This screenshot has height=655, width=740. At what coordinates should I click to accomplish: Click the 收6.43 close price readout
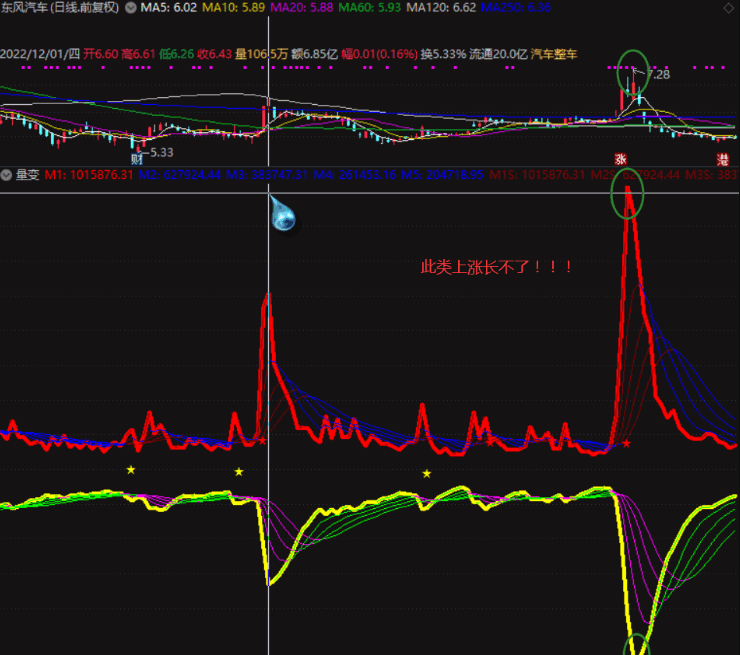click(x=215, y=54)
